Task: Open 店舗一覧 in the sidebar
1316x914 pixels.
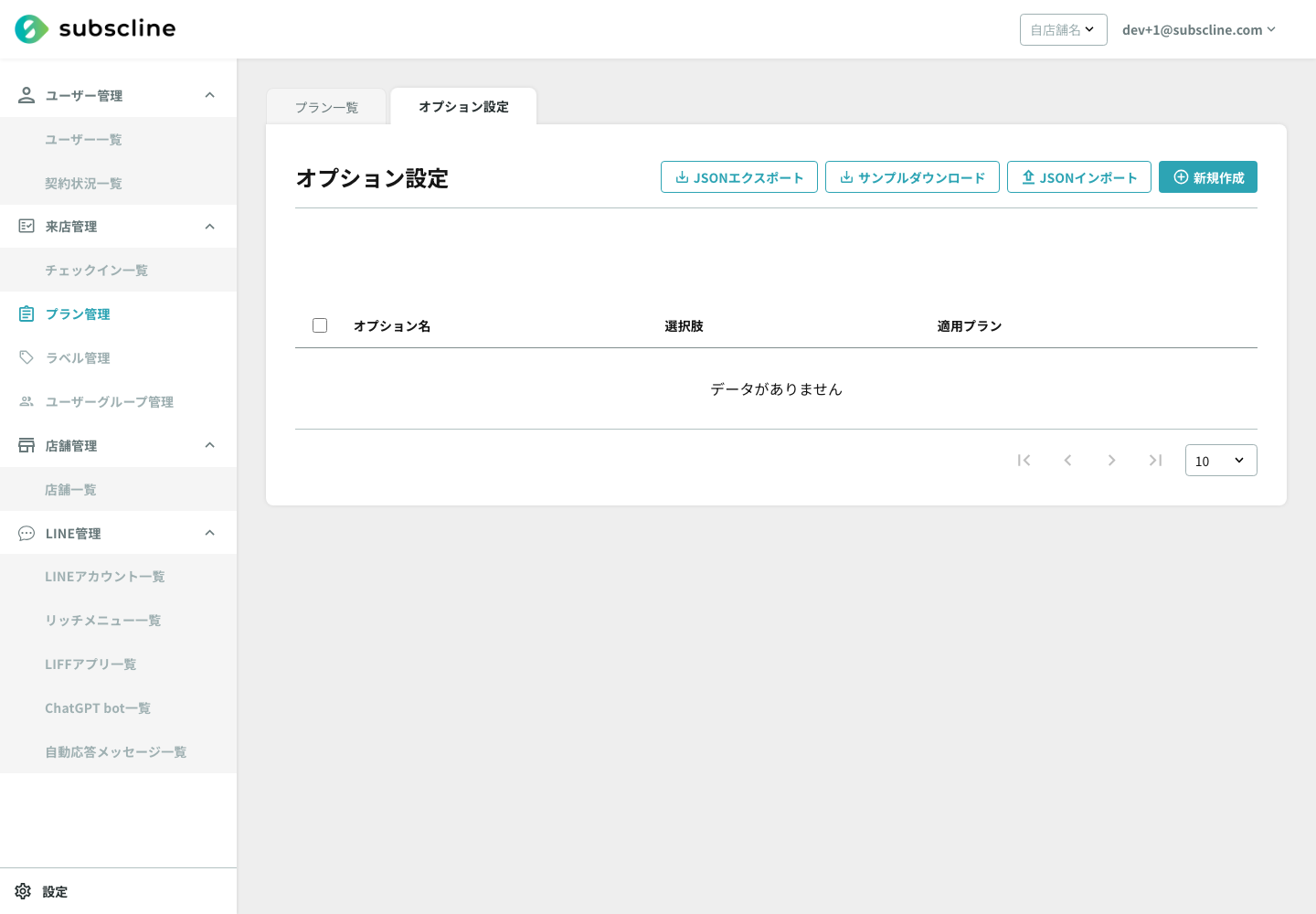Action: coord(118,489)
